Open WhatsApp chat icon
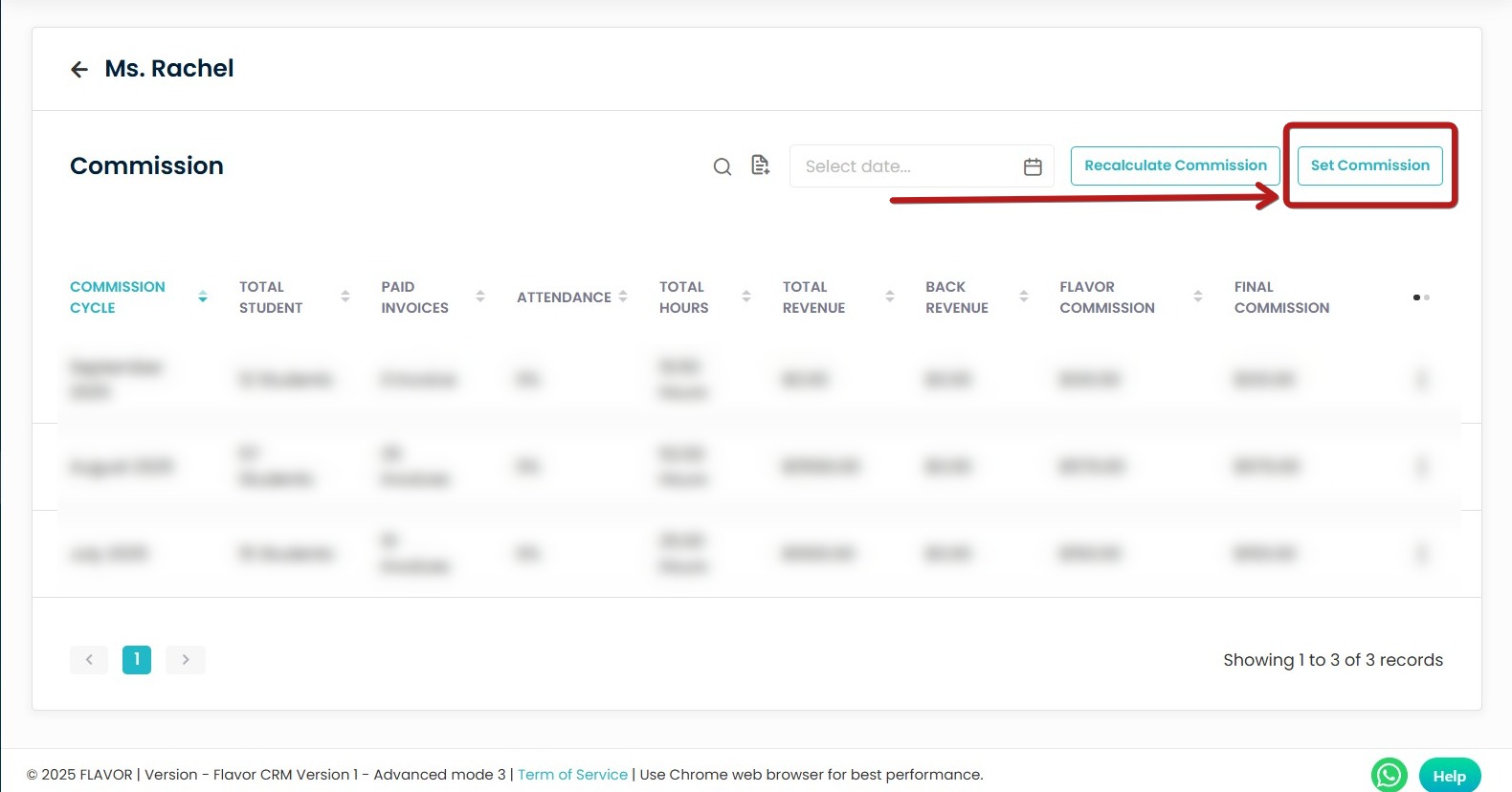Screen dimensions: 1512x792 coord(1389,775)
